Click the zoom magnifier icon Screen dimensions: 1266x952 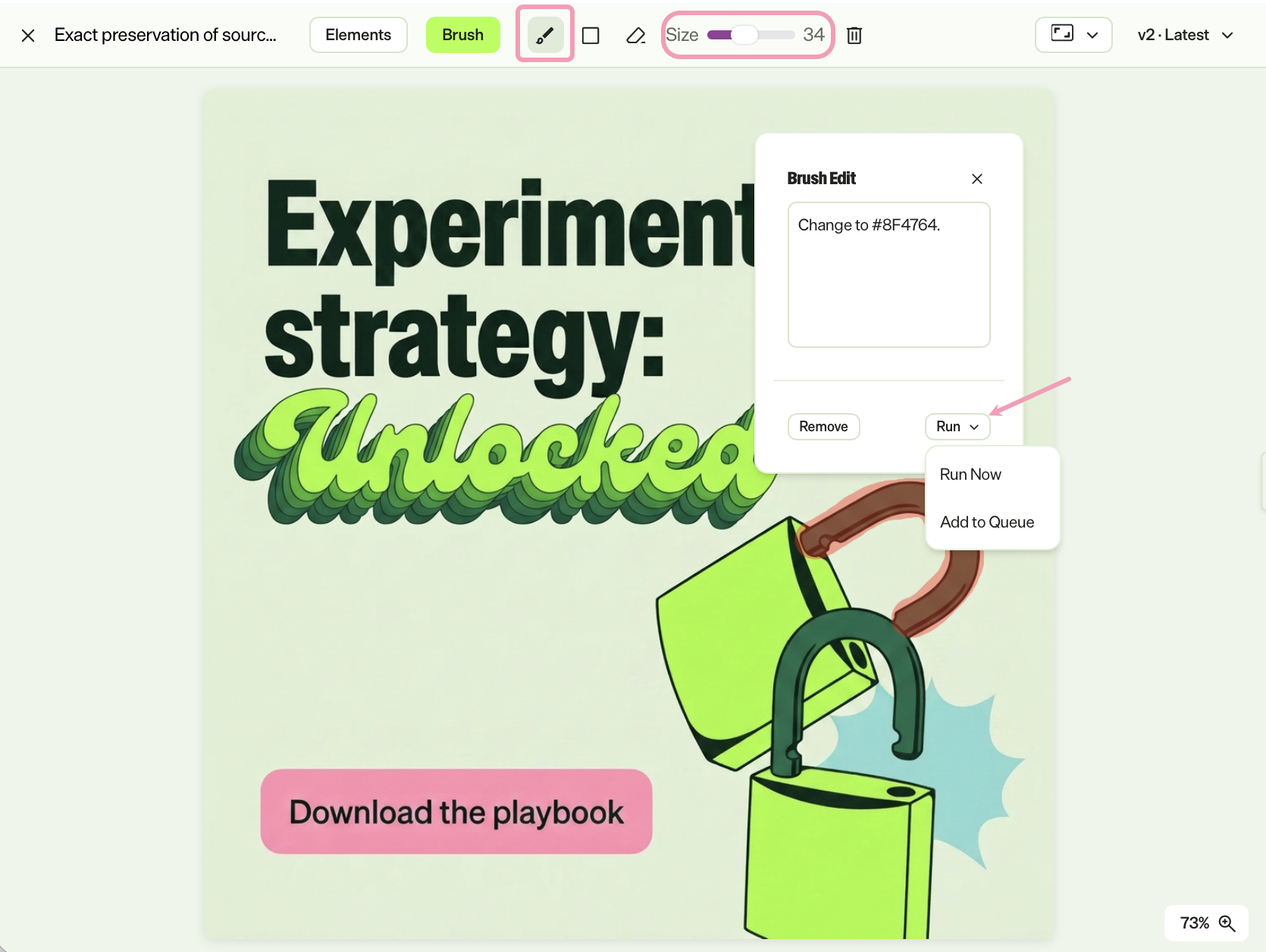pyautogui.click(x=1227, y=923)
